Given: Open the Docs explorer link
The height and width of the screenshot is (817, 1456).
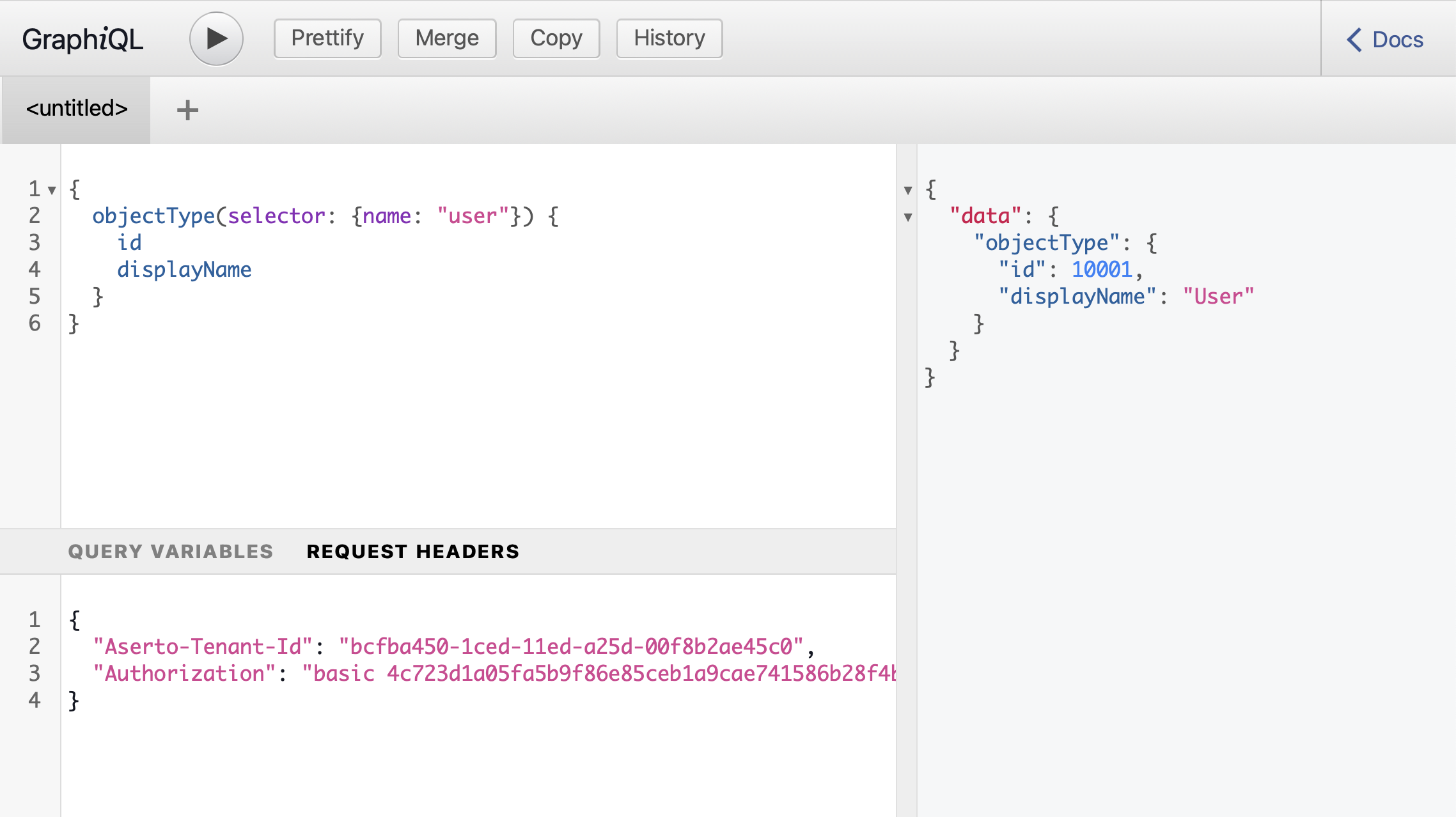Looking at the screenshot, I should pos(1397,40).
